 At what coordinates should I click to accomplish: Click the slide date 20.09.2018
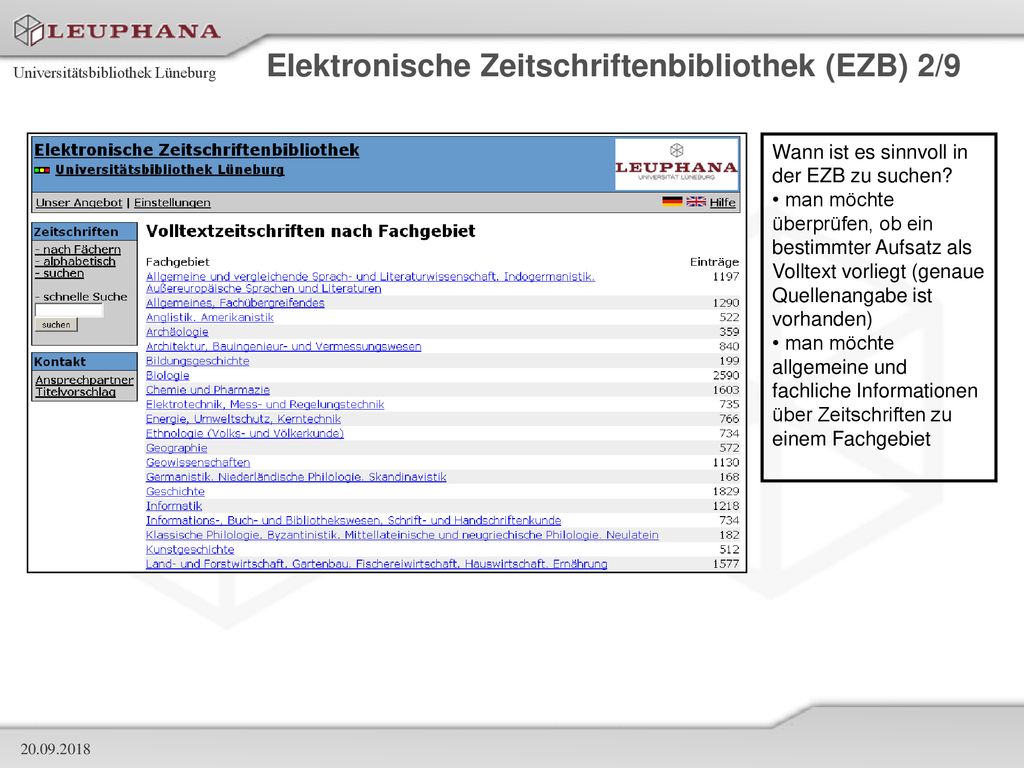56,749
